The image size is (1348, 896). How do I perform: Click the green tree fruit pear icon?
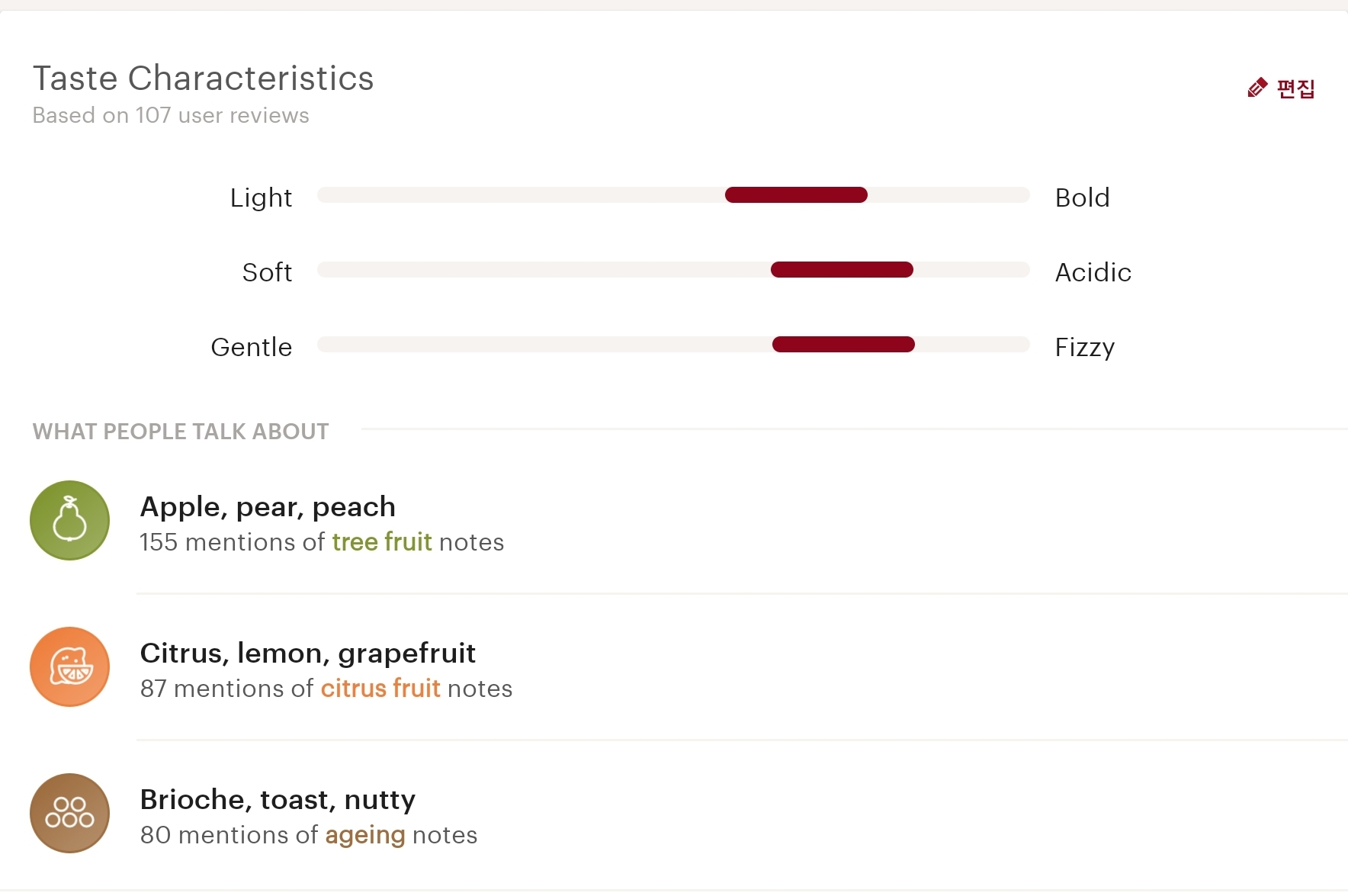(69, 521)
